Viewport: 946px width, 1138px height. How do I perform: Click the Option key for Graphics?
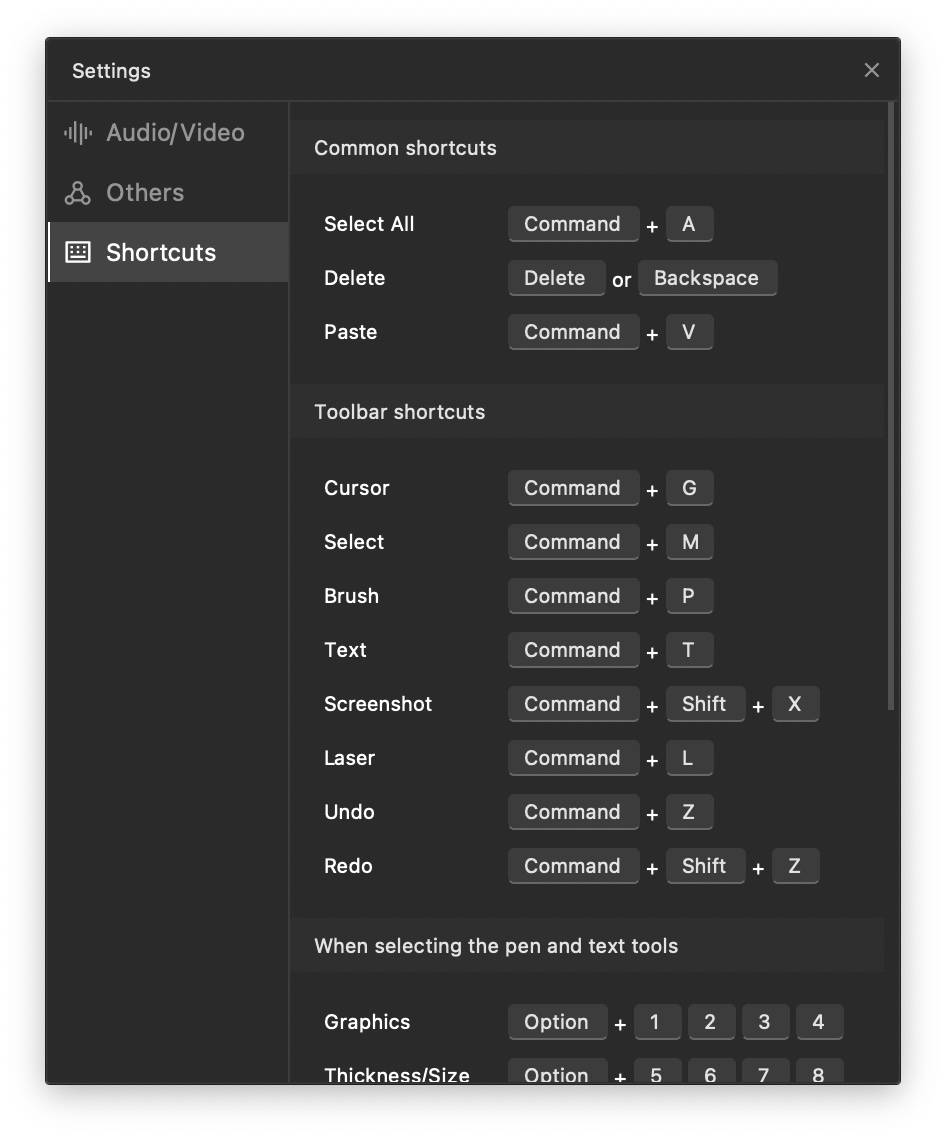pyautogui.click(x=557, y=1022)
